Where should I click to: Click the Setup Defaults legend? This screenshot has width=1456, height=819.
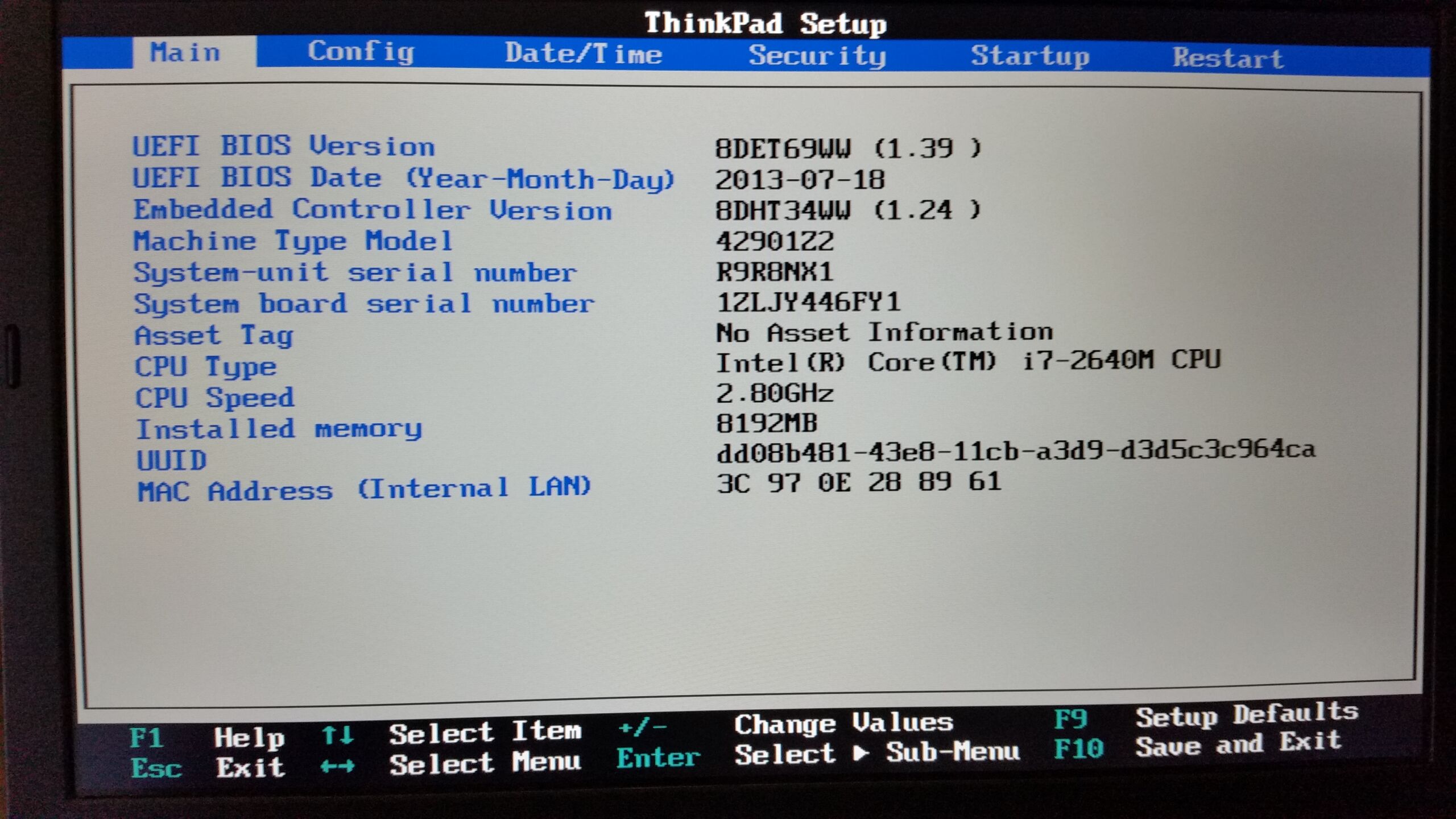coord(1247,715)
